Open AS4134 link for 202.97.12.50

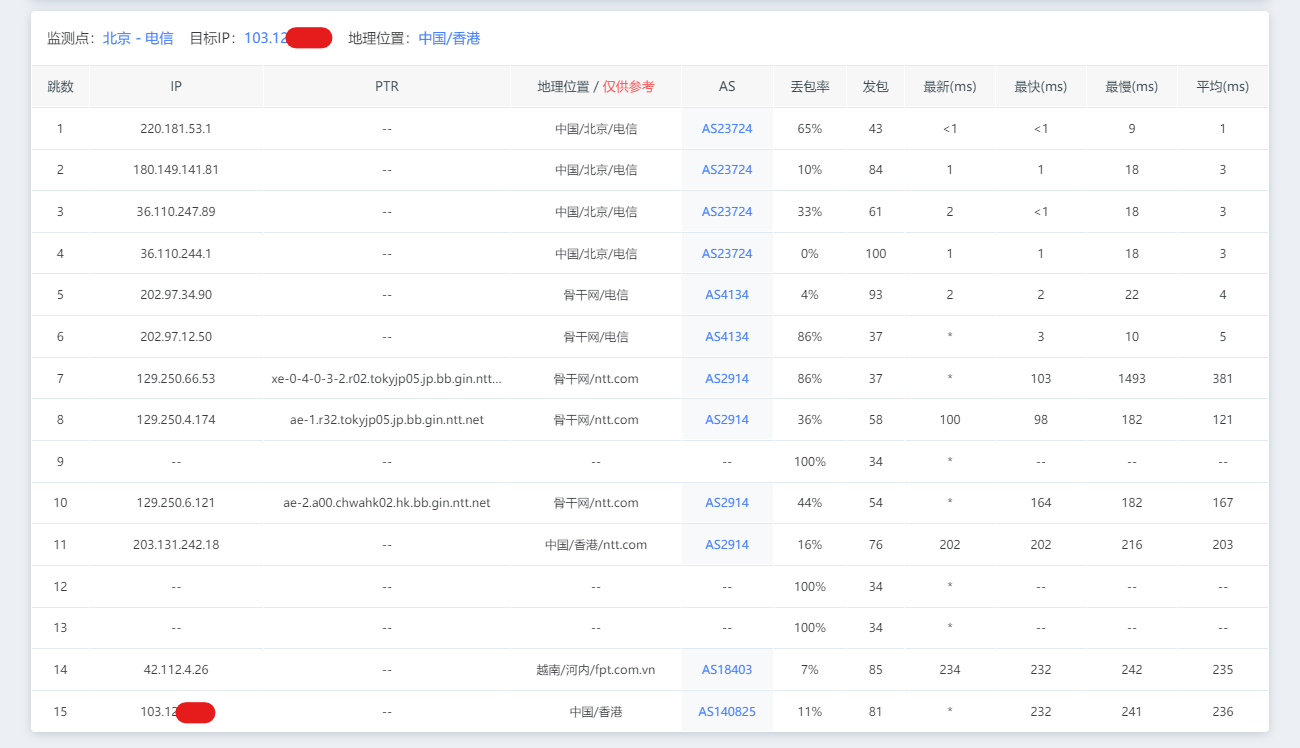(727, 337)
